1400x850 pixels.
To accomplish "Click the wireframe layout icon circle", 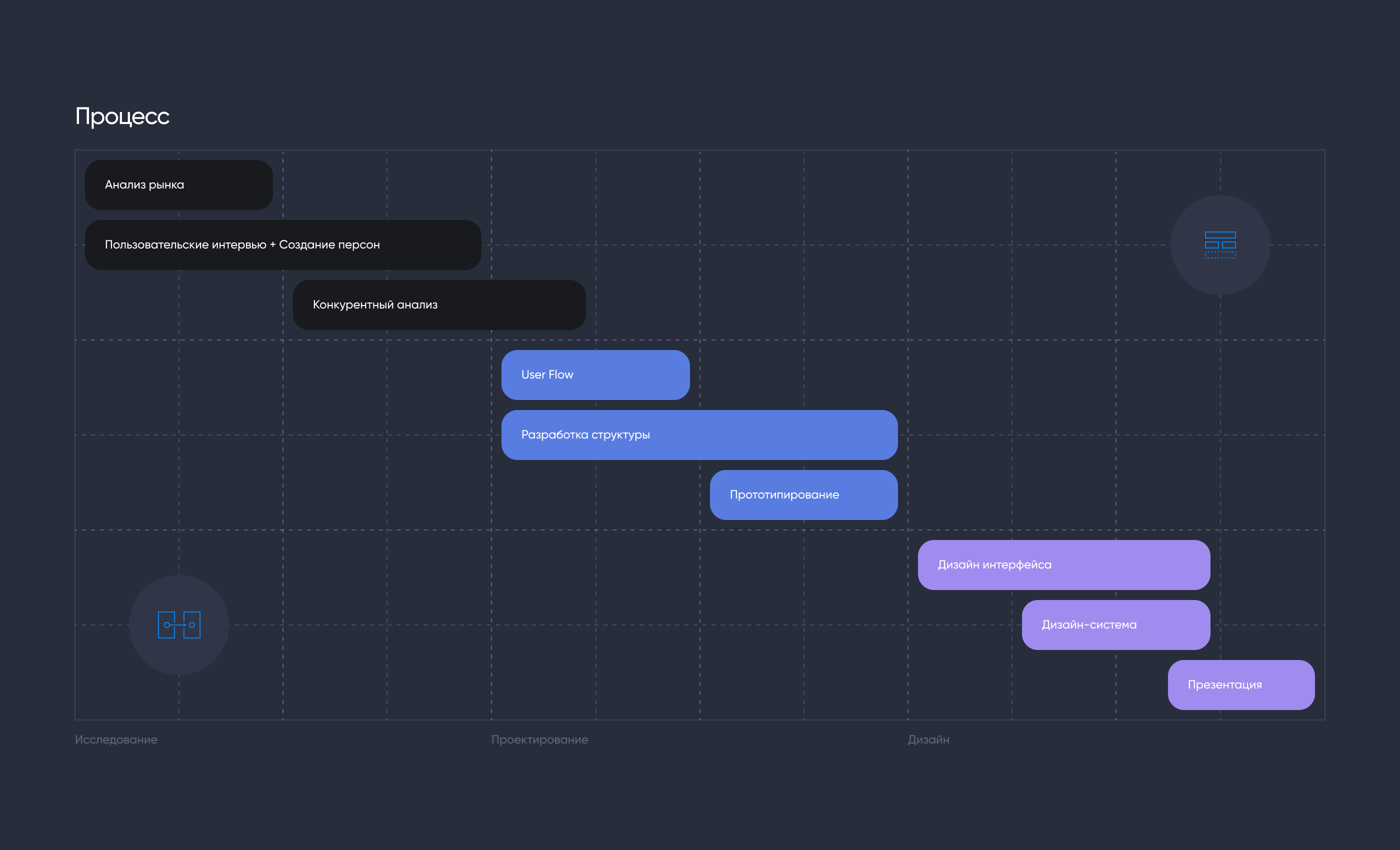I will pyautogui.click(x=1220, y=245).
